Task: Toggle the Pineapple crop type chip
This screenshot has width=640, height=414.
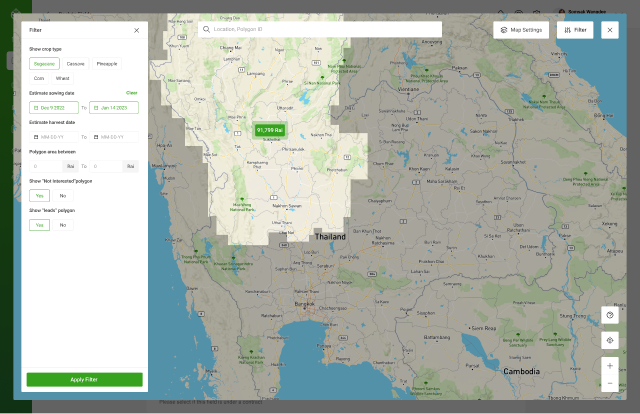Action: point(107,64)
